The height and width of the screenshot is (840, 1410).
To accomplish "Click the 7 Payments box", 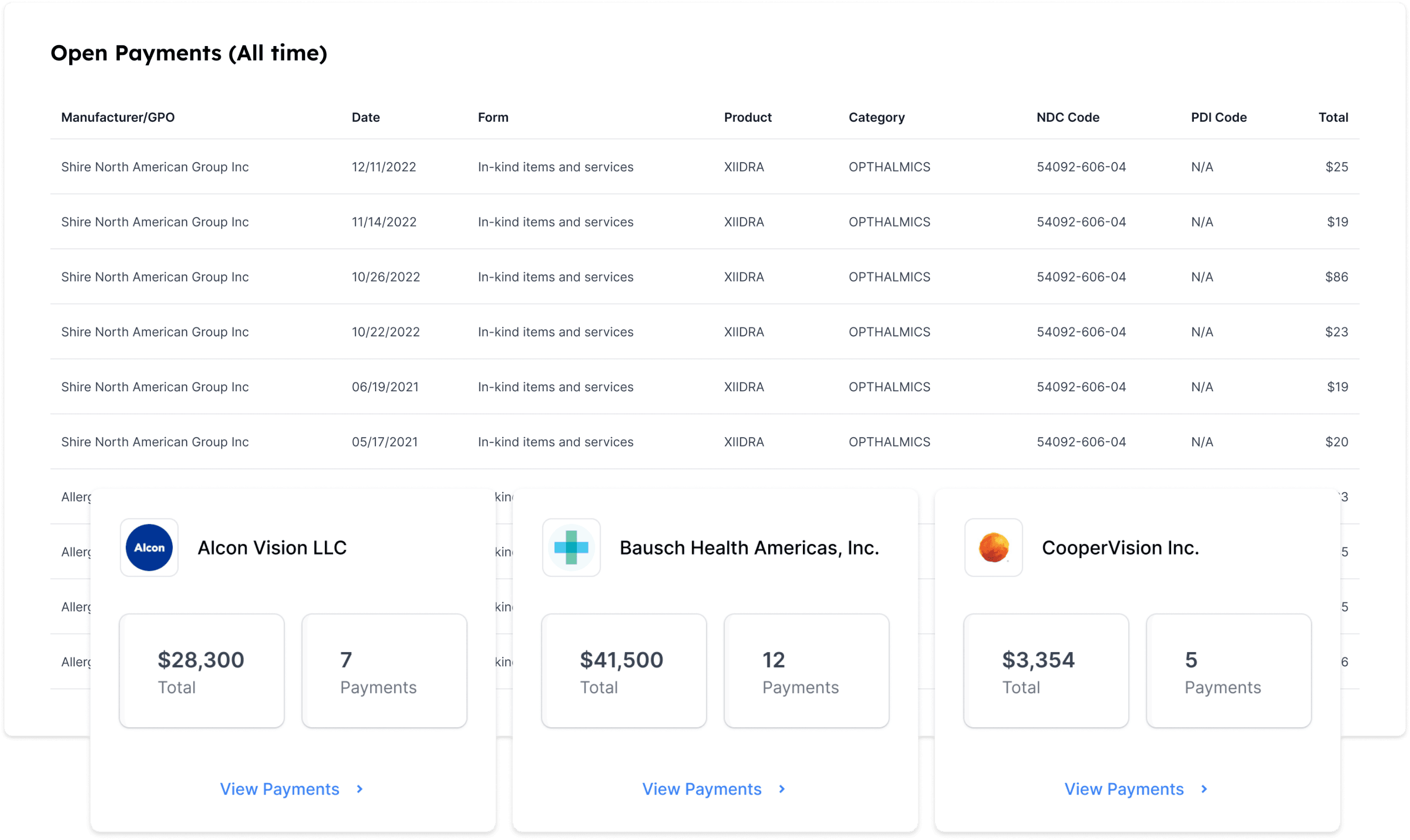I will [384, 670].
